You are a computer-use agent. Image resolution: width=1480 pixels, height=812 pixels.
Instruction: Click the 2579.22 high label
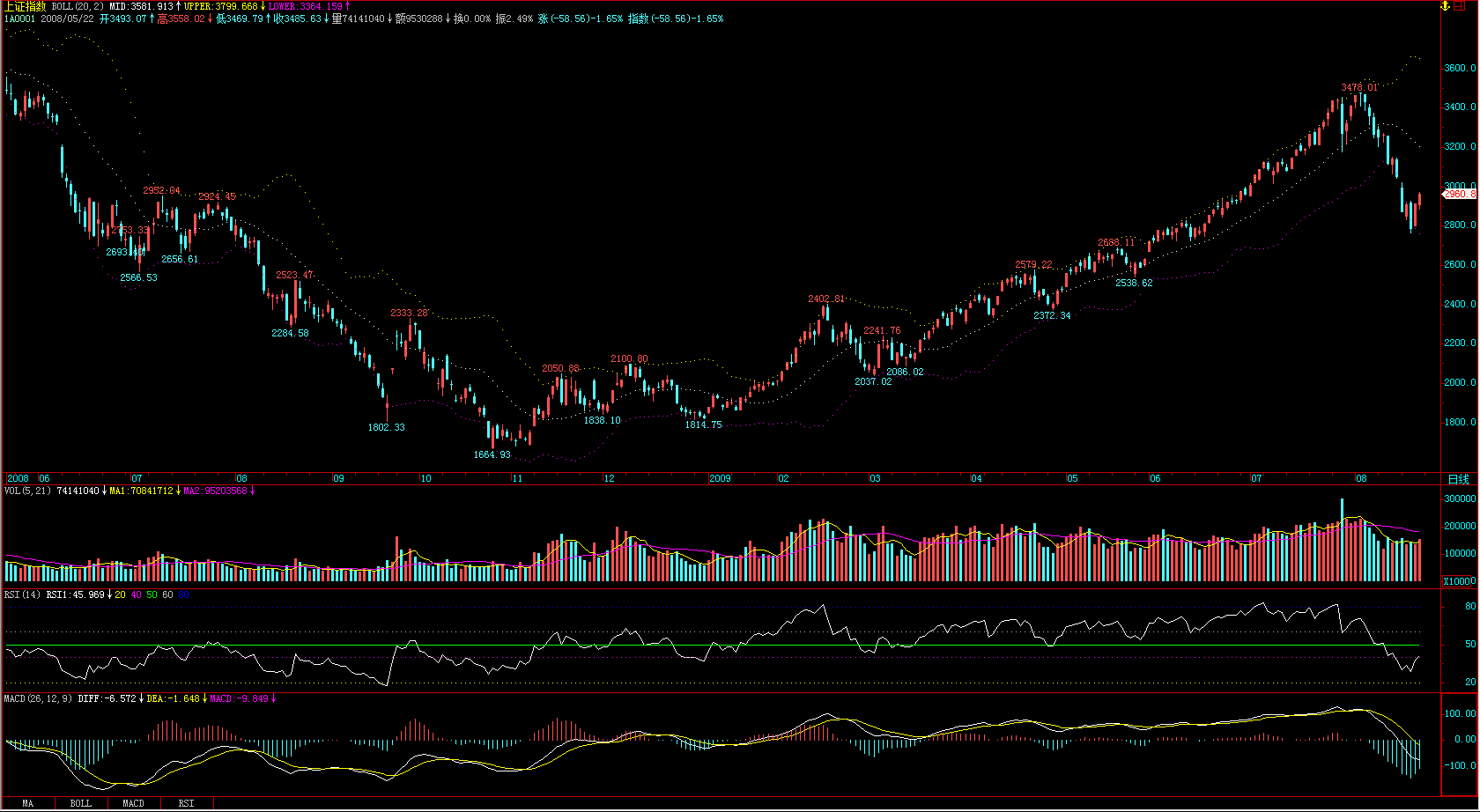(x=1033, y=265)
